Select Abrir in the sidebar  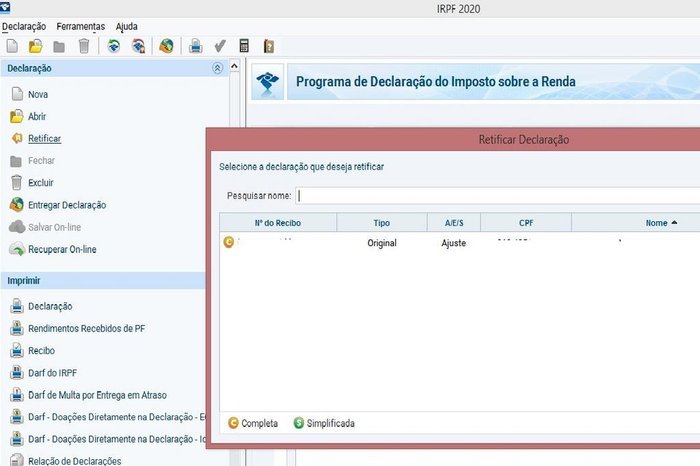pyautogui.click(x=37, y=116)
